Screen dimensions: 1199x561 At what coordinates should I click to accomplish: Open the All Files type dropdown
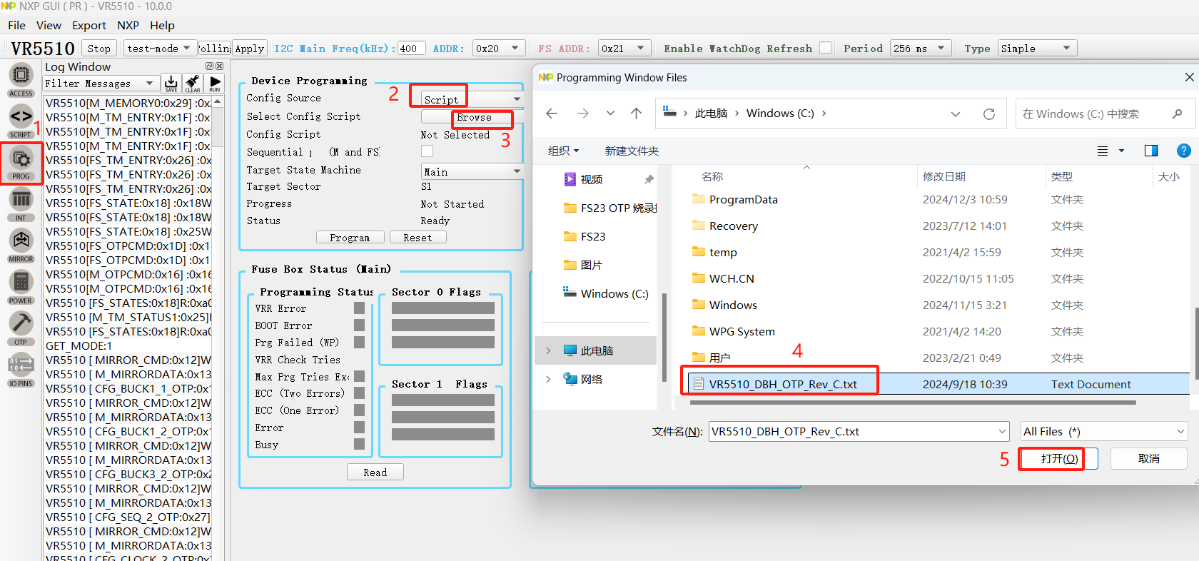click(1103, 432)
